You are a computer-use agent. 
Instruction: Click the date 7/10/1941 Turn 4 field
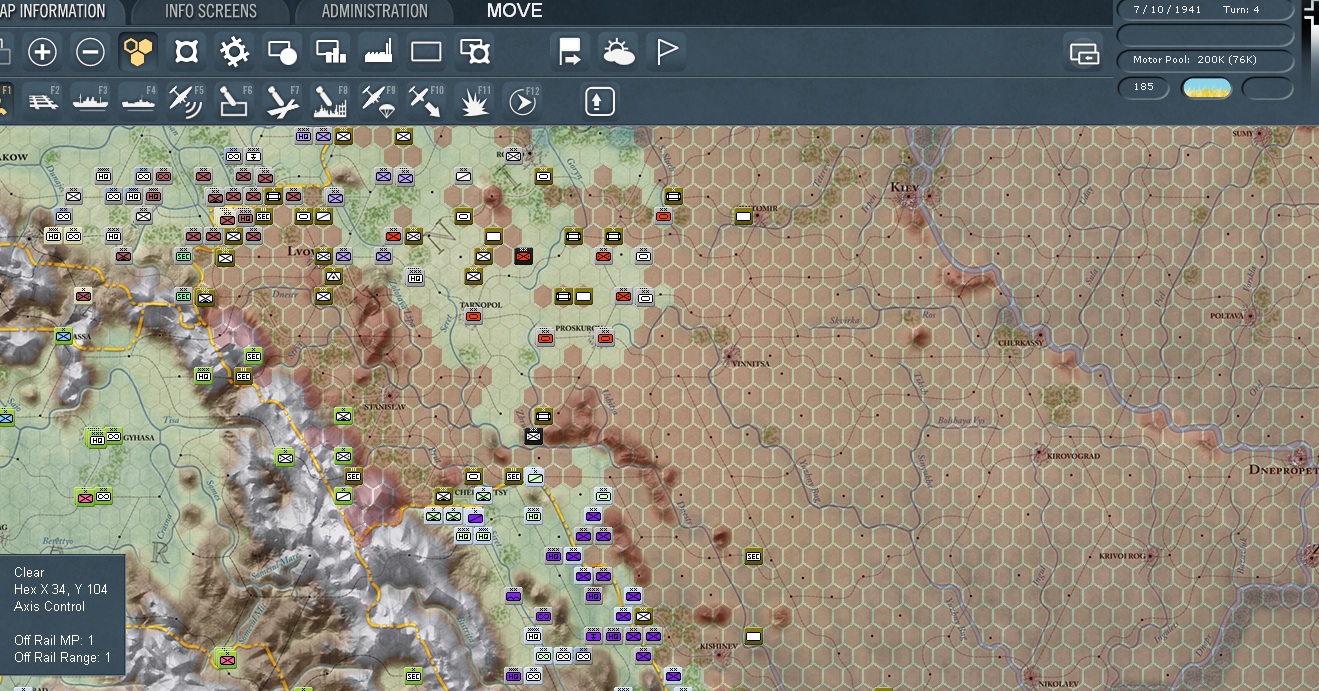point(1204,10)
